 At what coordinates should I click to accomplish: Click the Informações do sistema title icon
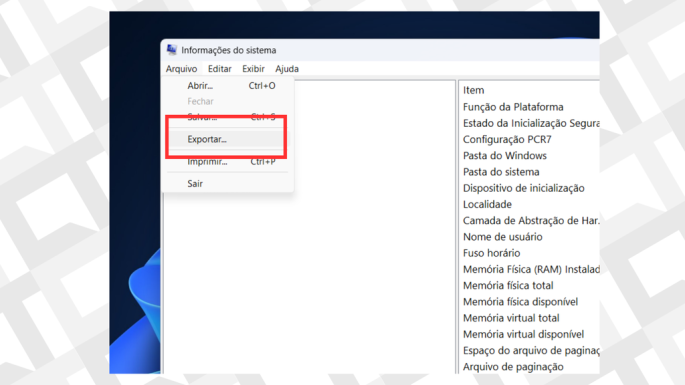coord(172,50)
